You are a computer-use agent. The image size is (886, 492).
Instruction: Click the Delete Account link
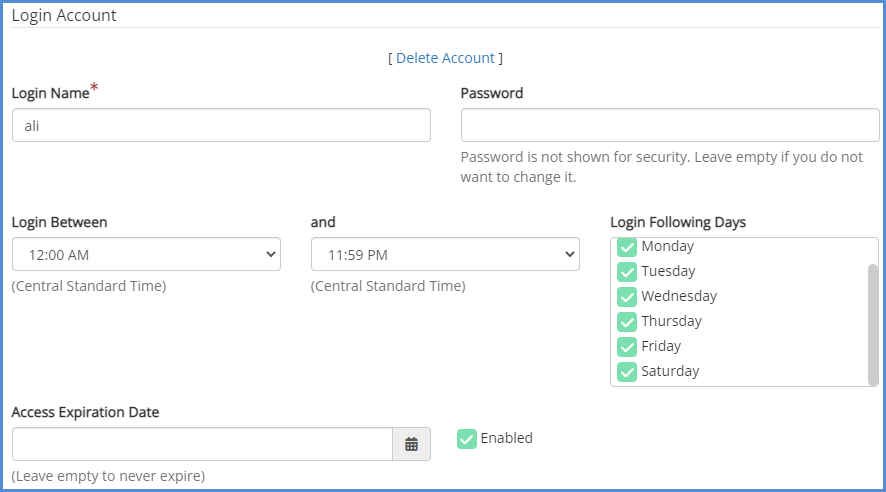coord(445,58)
